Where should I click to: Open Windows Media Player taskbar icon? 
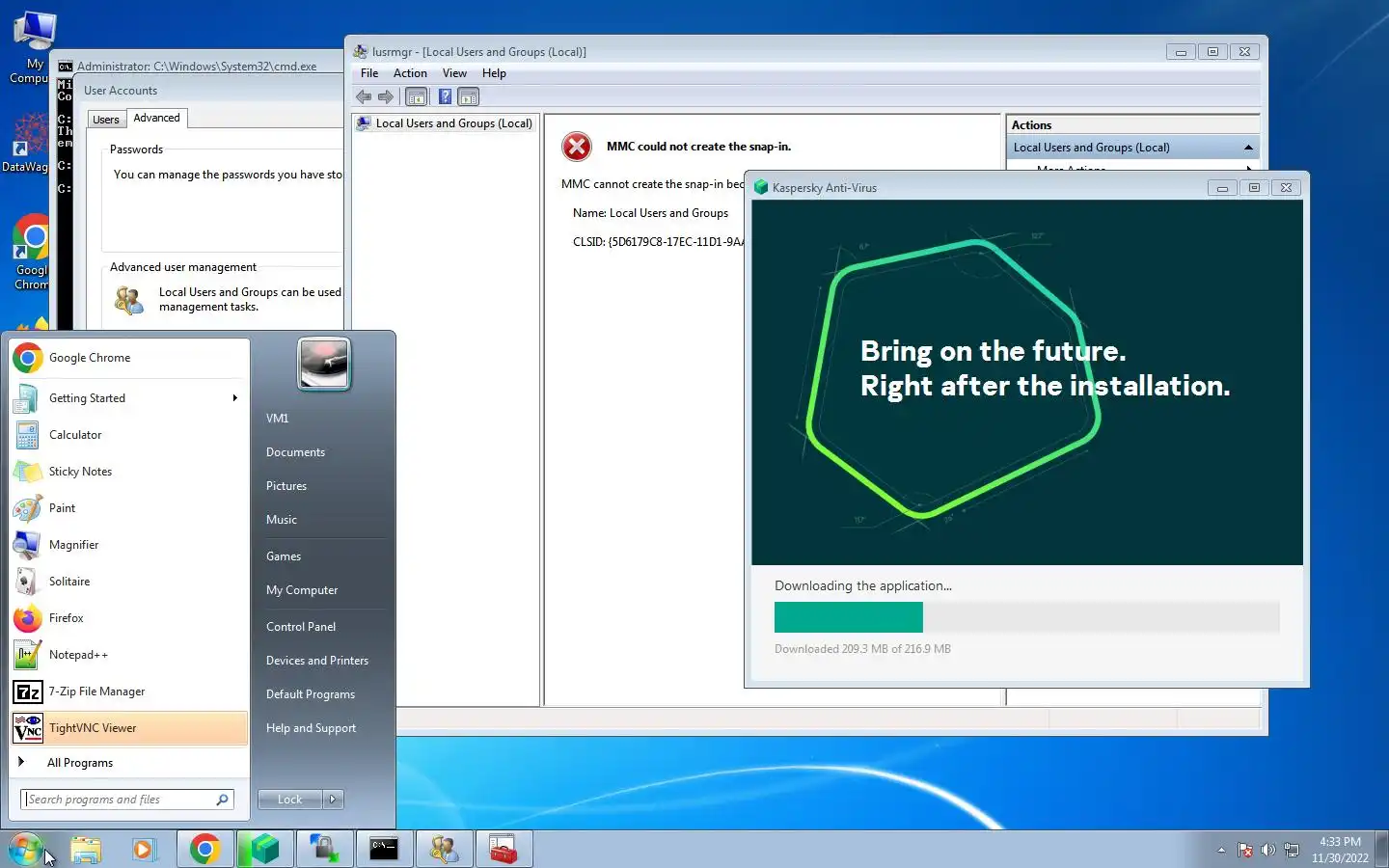pyautogui.click(x=144, y=850)
